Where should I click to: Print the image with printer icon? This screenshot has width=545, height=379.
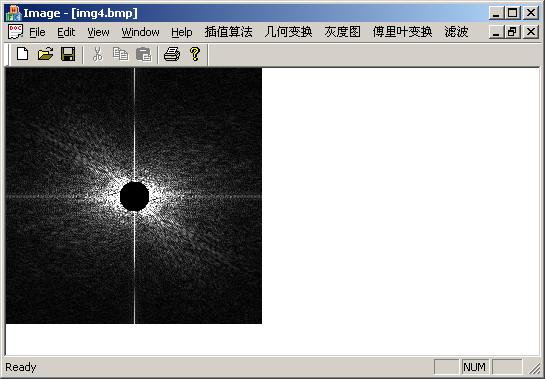coord(172,54)
